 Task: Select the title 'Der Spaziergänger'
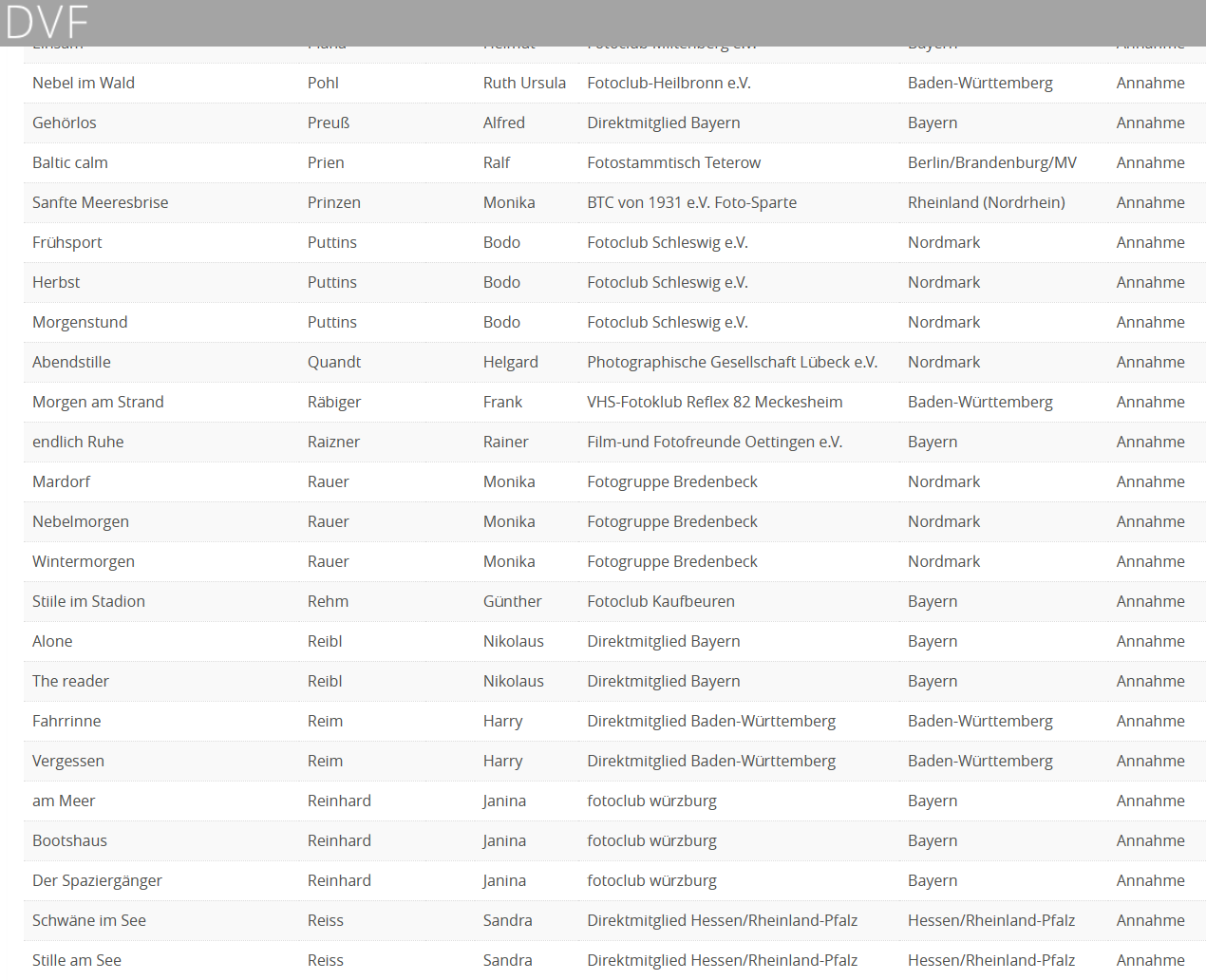[x=97, y=880]
